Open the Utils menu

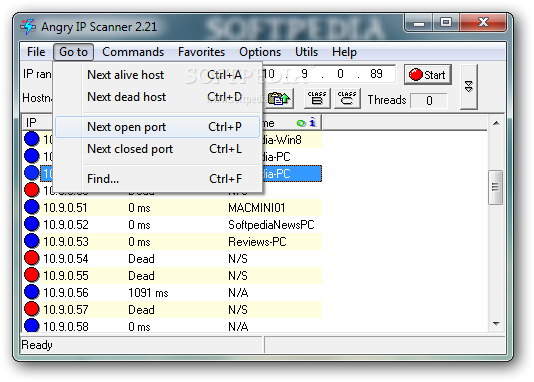(306, 52)
